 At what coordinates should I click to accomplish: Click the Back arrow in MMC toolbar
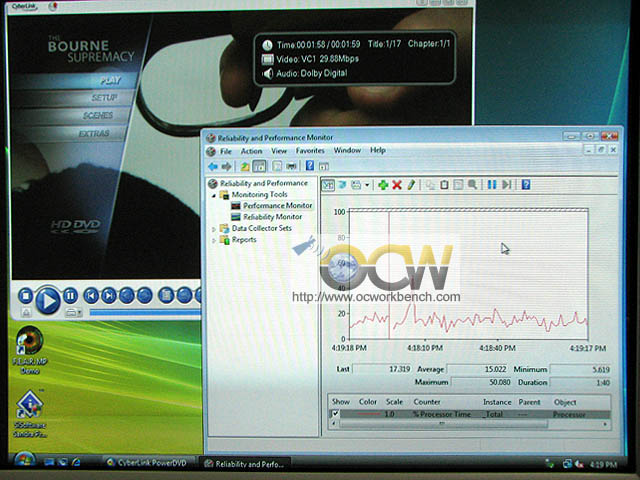(x=213, y=167)
